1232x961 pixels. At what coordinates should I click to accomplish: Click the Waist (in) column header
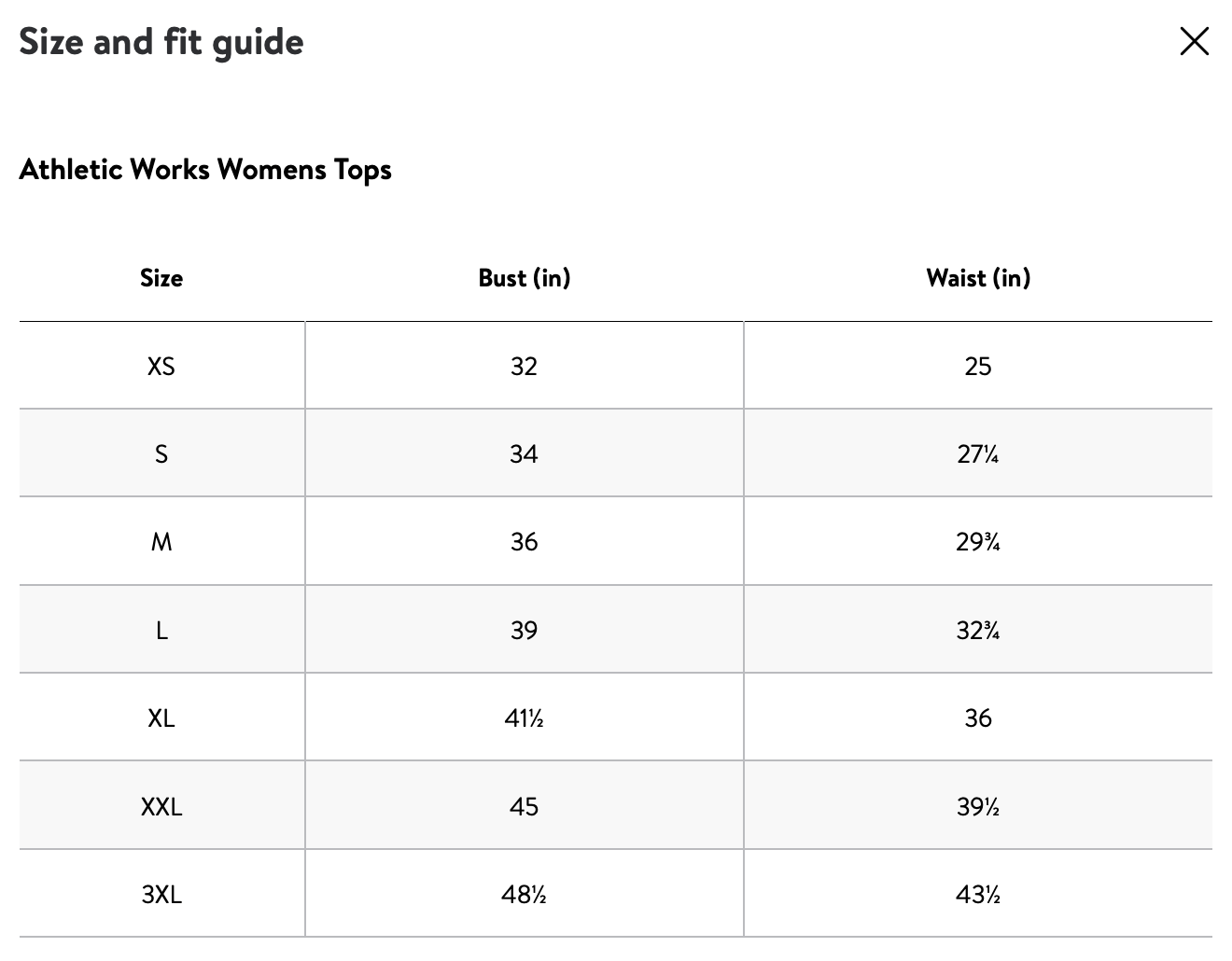coord(977,278)
